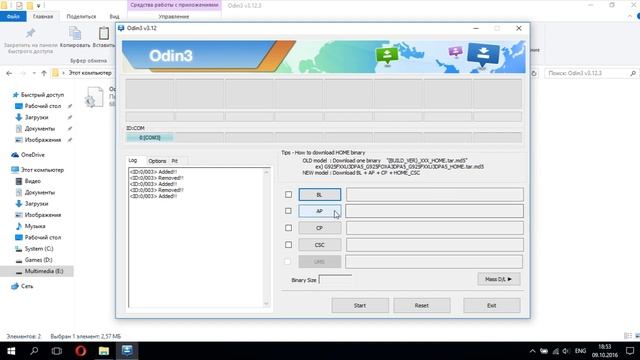Click the Копировать icon in ribbon
The width and height of the screenshot is (640, 360).
click(75, 33)
